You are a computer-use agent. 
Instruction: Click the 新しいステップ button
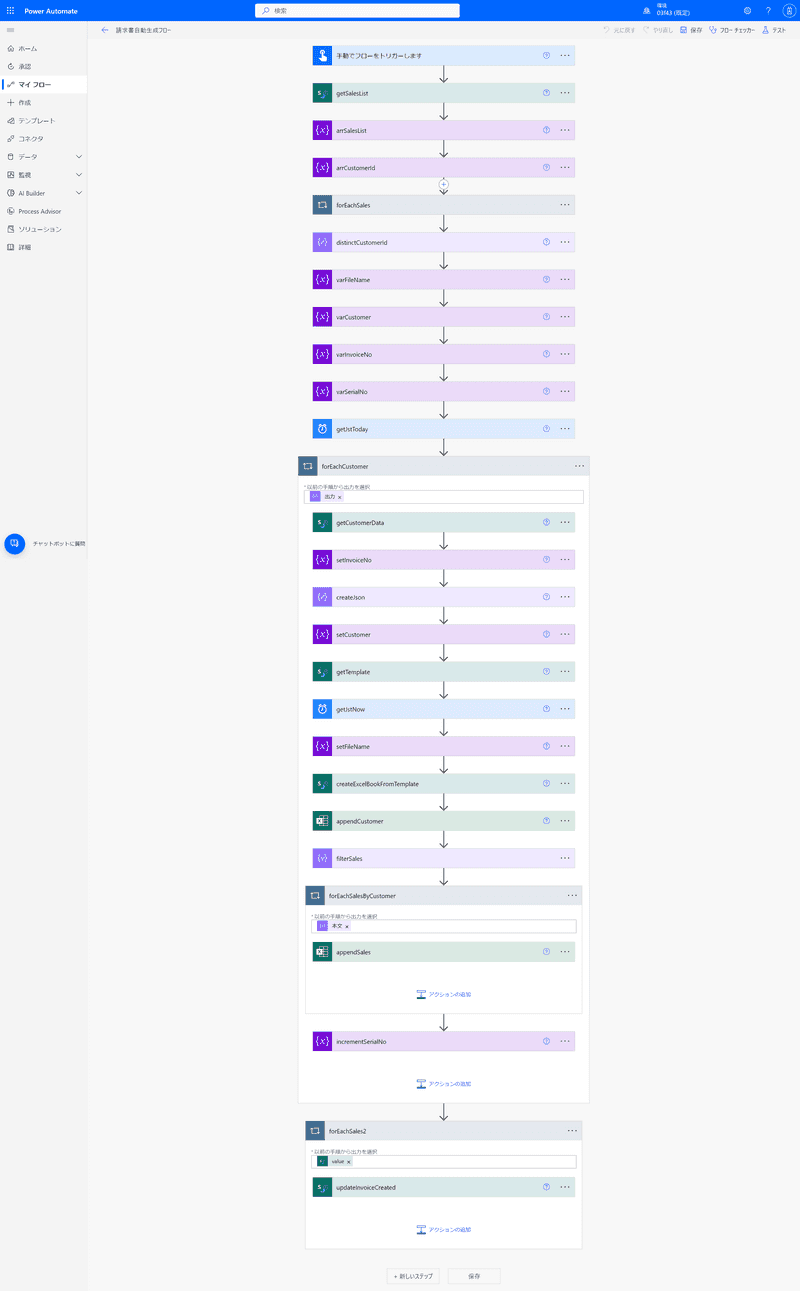(413, 1276)
